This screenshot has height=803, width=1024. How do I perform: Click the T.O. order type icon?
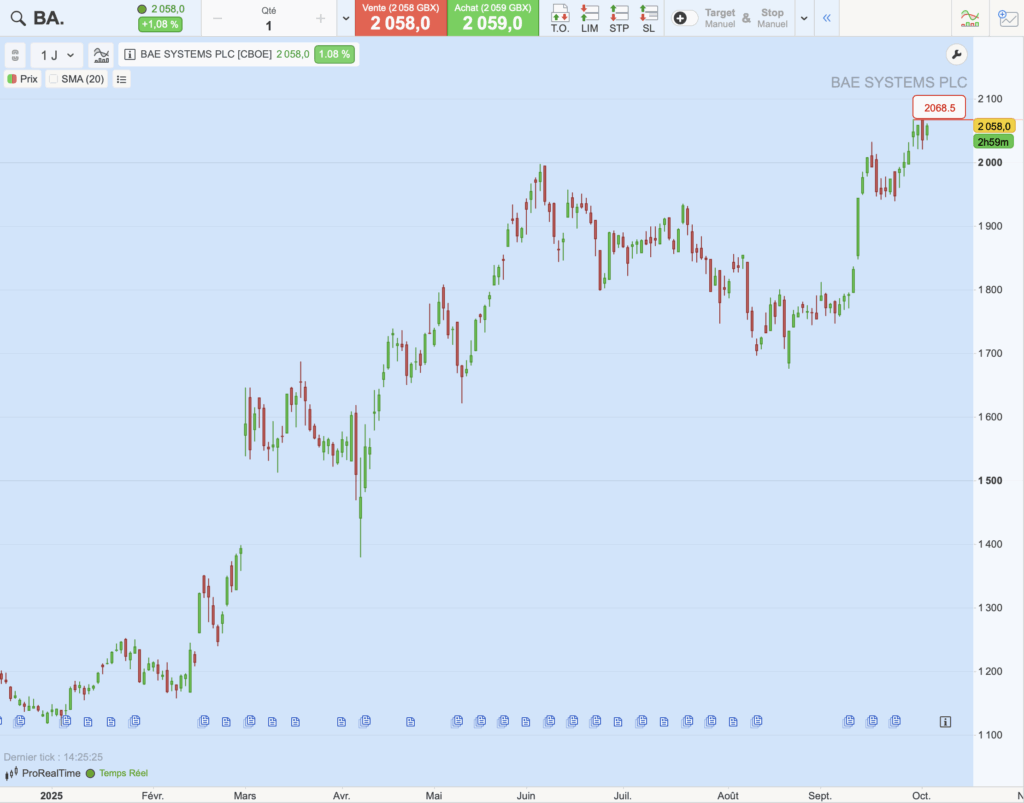point(560,17)
